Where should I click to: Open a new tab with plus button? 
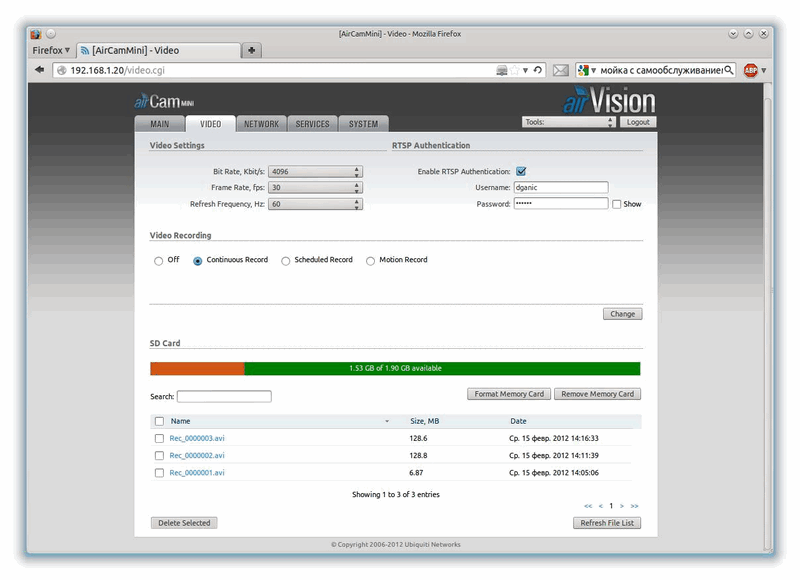click(x=252, y=50)
